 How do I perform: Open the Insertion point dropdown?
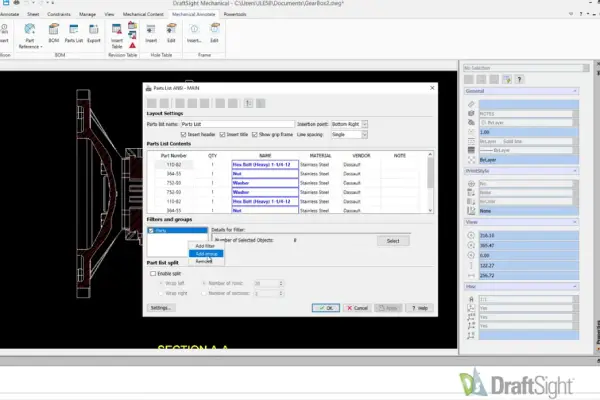pyautogui.click(x=364, y=124)
